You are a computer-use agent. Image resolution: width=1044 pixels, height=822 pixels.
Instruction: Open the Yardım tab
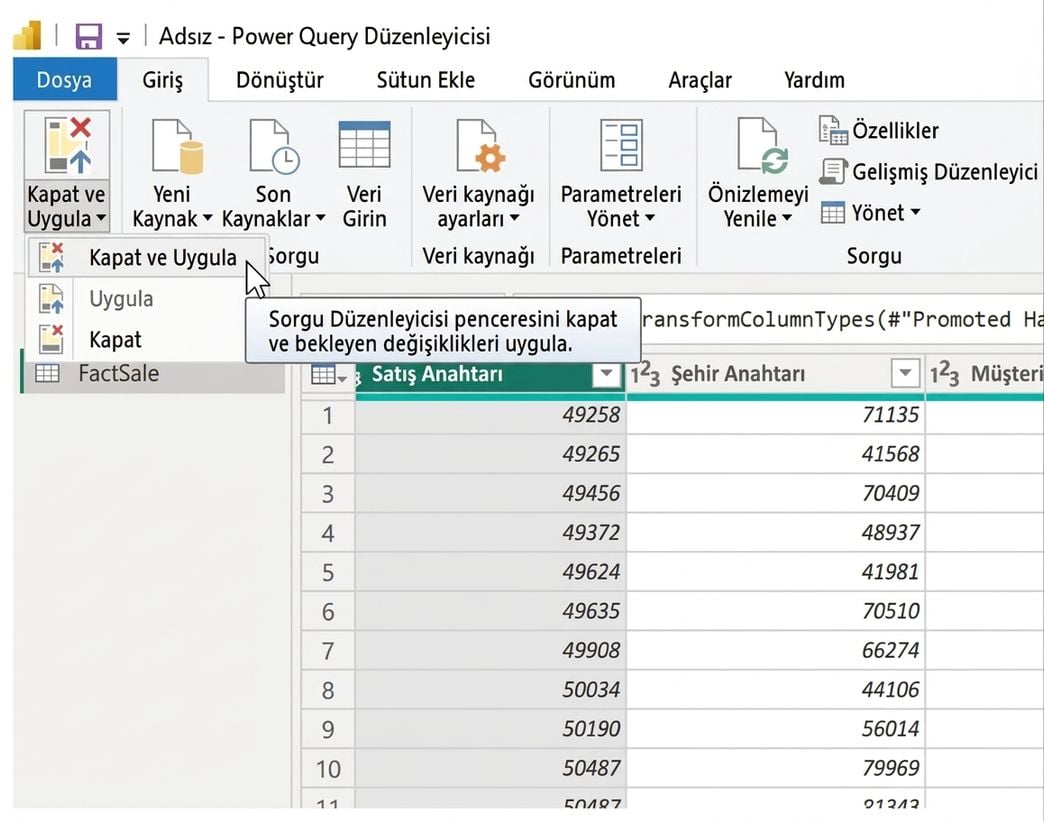tap(814, 80)
